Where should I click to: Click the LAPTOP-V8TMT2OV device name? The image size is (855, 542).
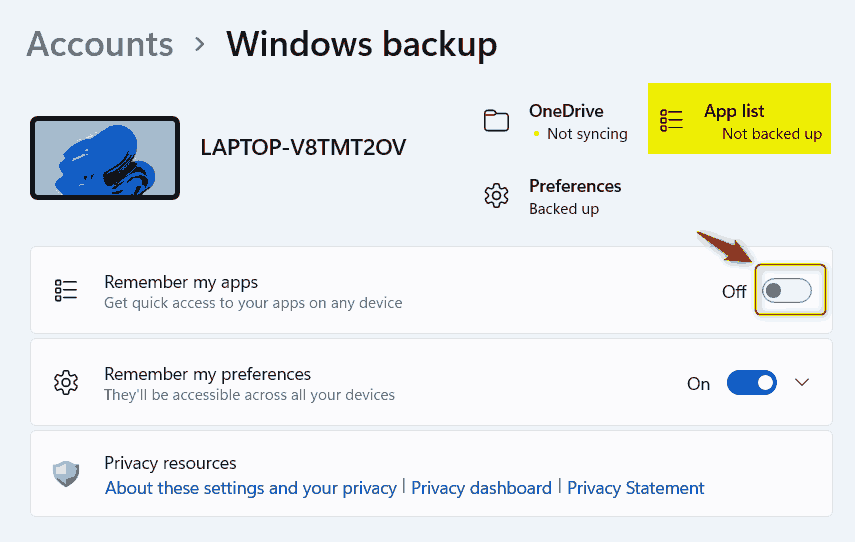click(303, 147)
